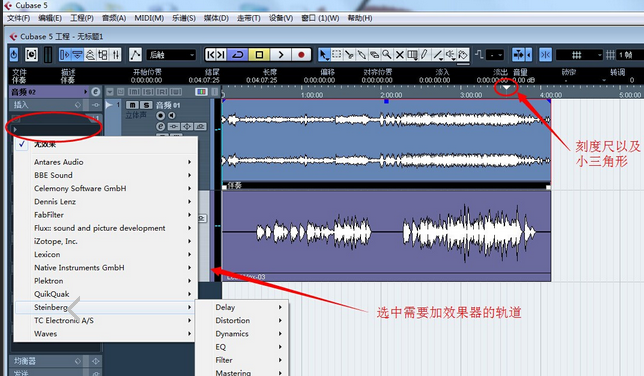Screen dimensions: 644x376
Task: Expand the 音频 02 inspector header arrow
Action: click(85, 92)
